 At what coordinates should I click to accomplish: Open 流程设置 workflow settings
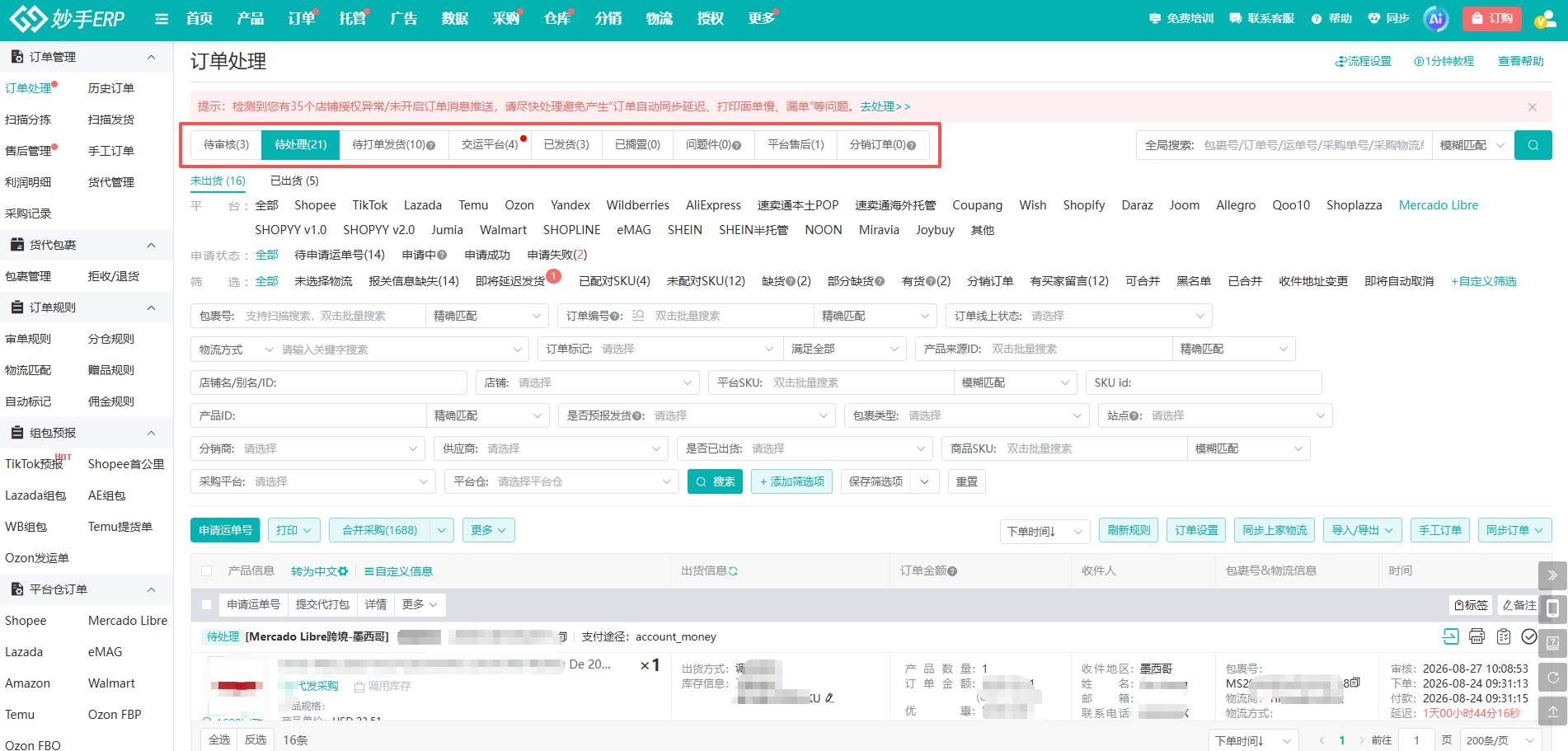click(x=1364, y=61)
